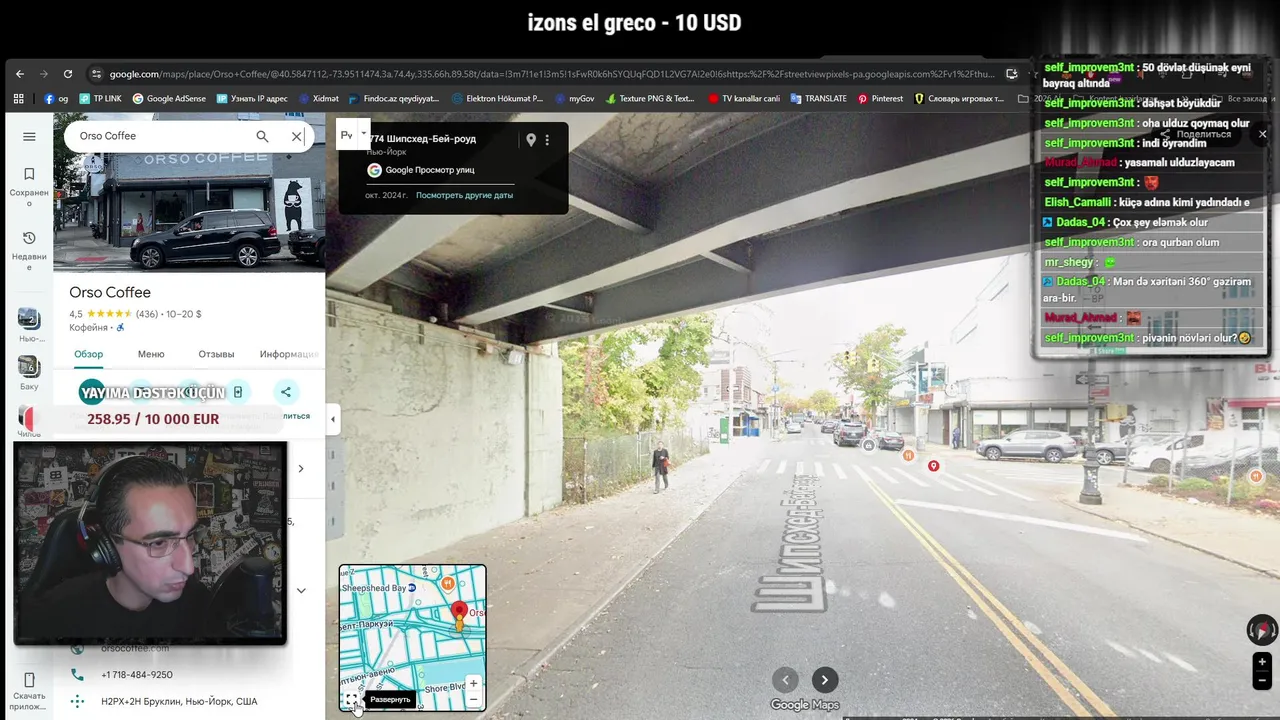
Task: Click the Orso Coffee place title
Action: pos(110,292)
